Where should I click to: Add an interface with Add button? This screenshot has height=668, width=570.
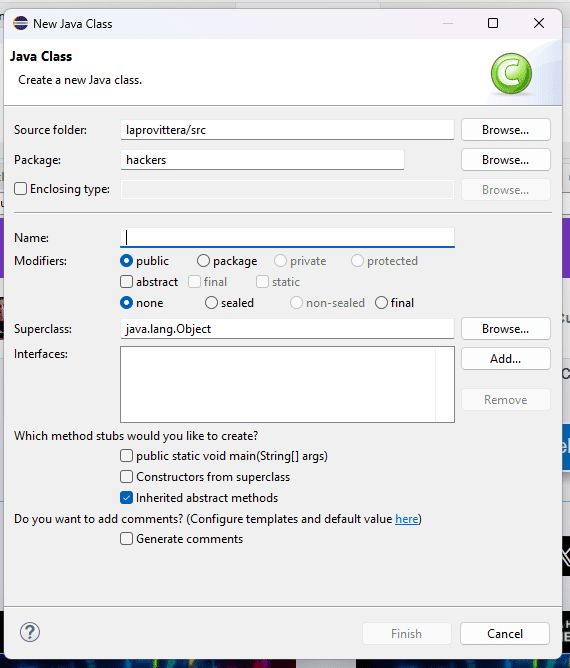pos(506,359)
